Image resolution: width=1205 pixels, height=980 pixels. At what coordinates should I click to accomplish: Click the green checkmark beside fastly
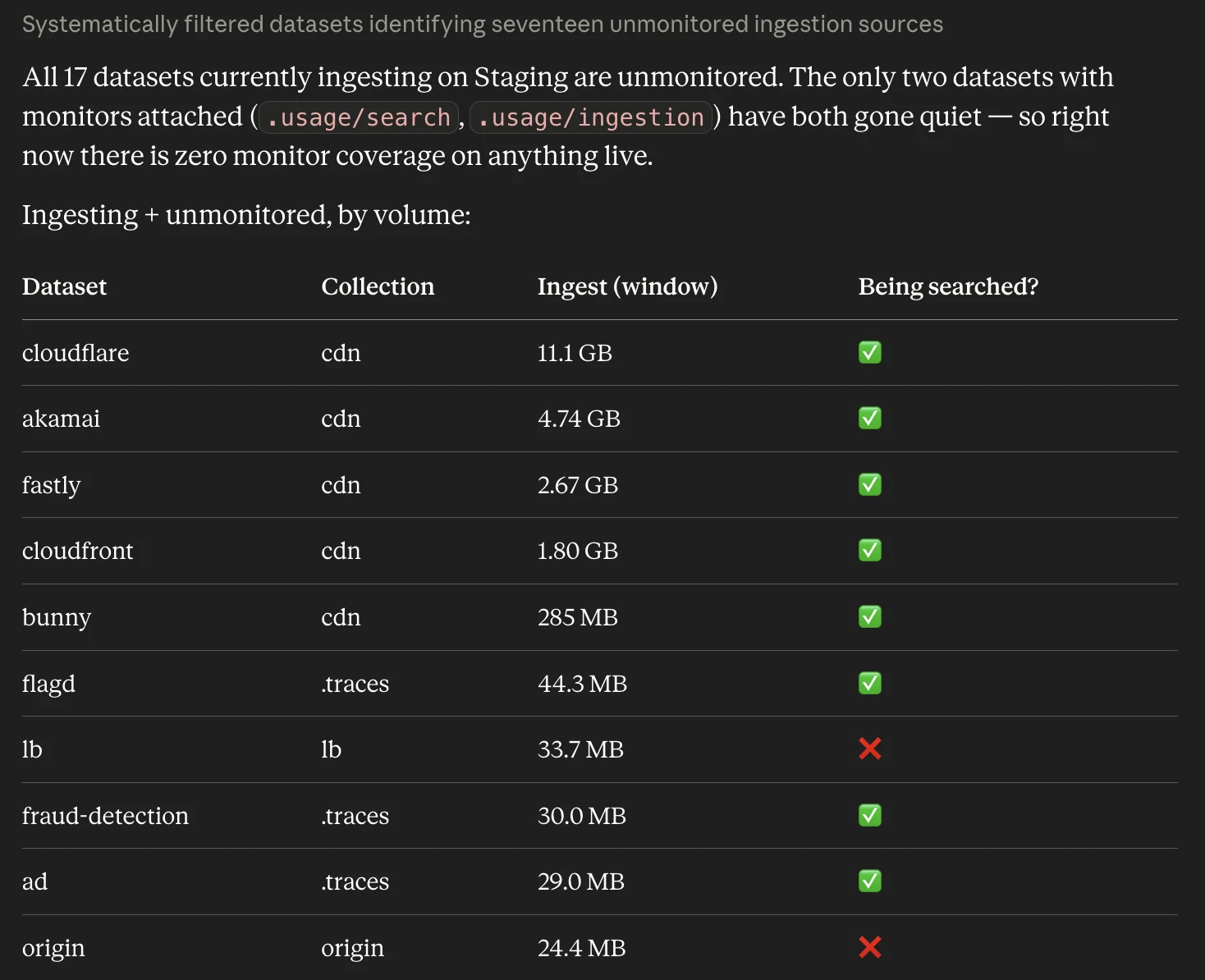[869, 485]
